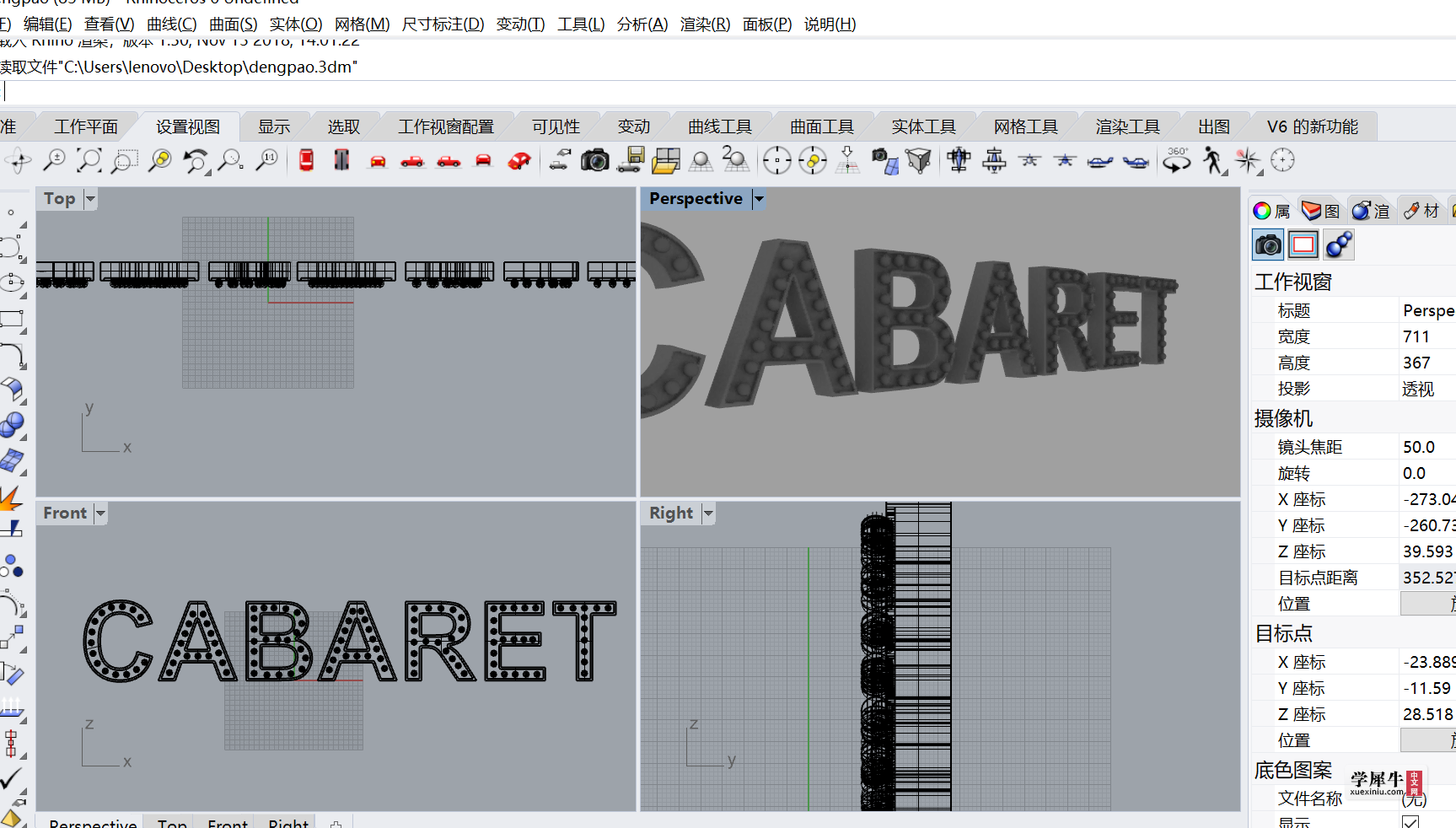Click the 高度 value 367
Screen dimensions: 1456x828
1426,363
